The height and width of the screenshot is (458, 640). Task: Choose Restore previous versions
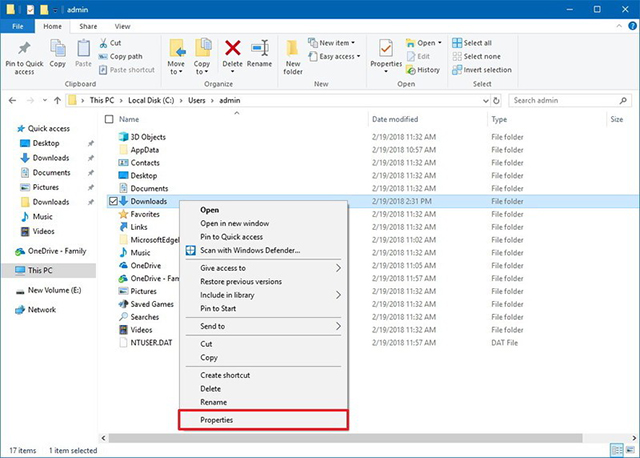coord(264,282)
